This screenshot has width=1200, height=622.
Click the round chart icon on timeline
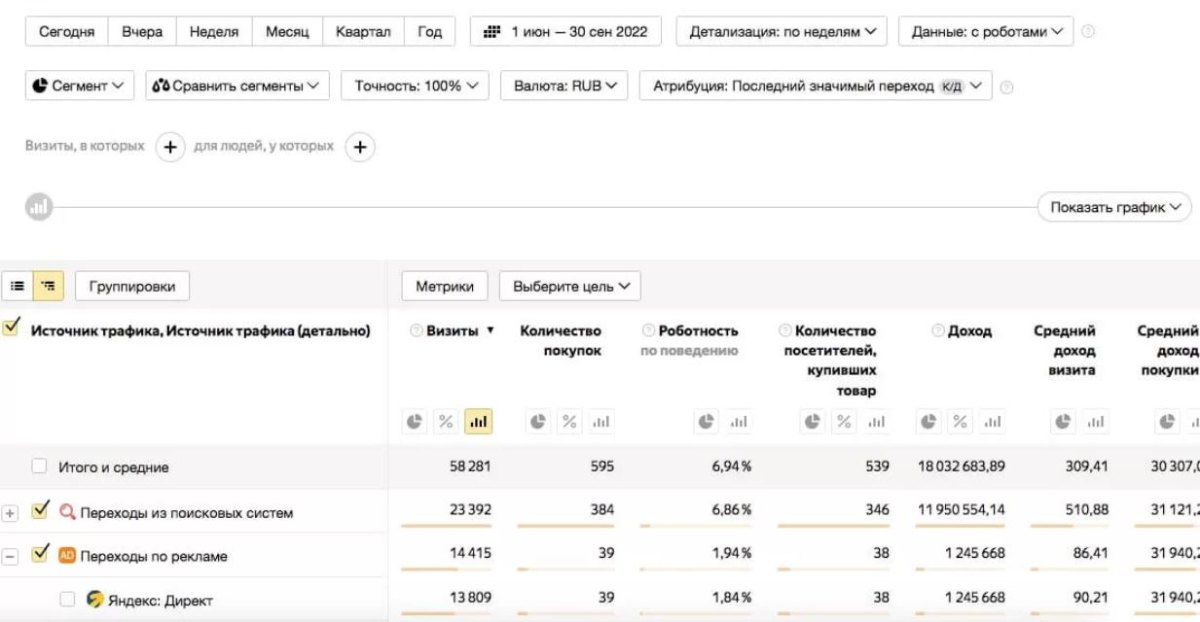tap(39, 208)
